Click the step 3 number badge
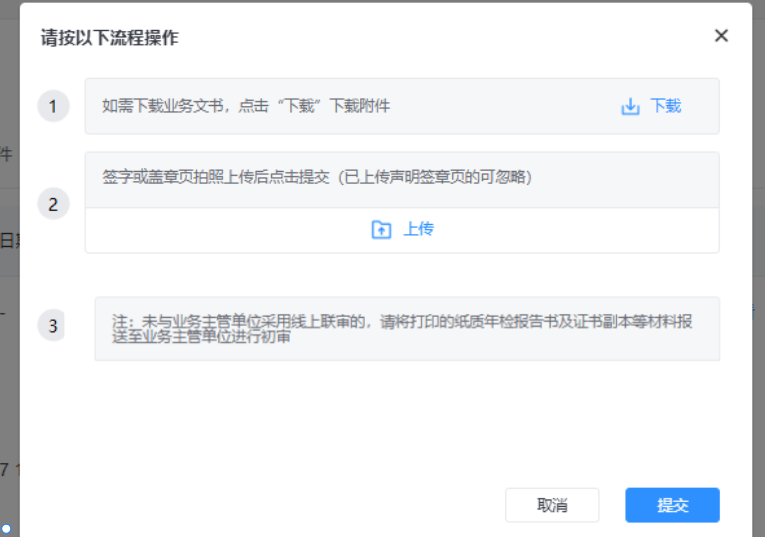This screenshot has height=537, width=765. pyautogui.click(x=53, y=325)
